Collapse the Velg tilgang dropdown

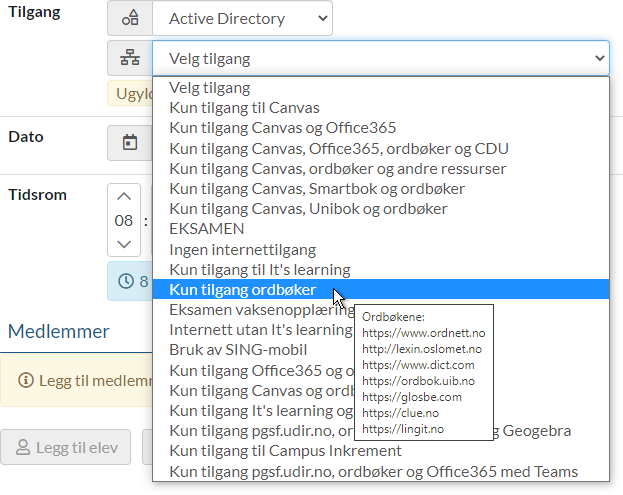coord(380,59)
